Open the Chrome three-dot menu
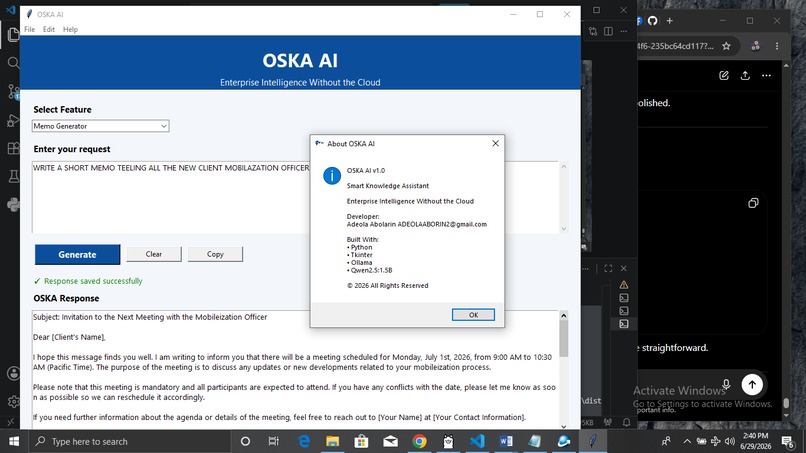This screenshot has height=453, width=806. pos(777,46)
